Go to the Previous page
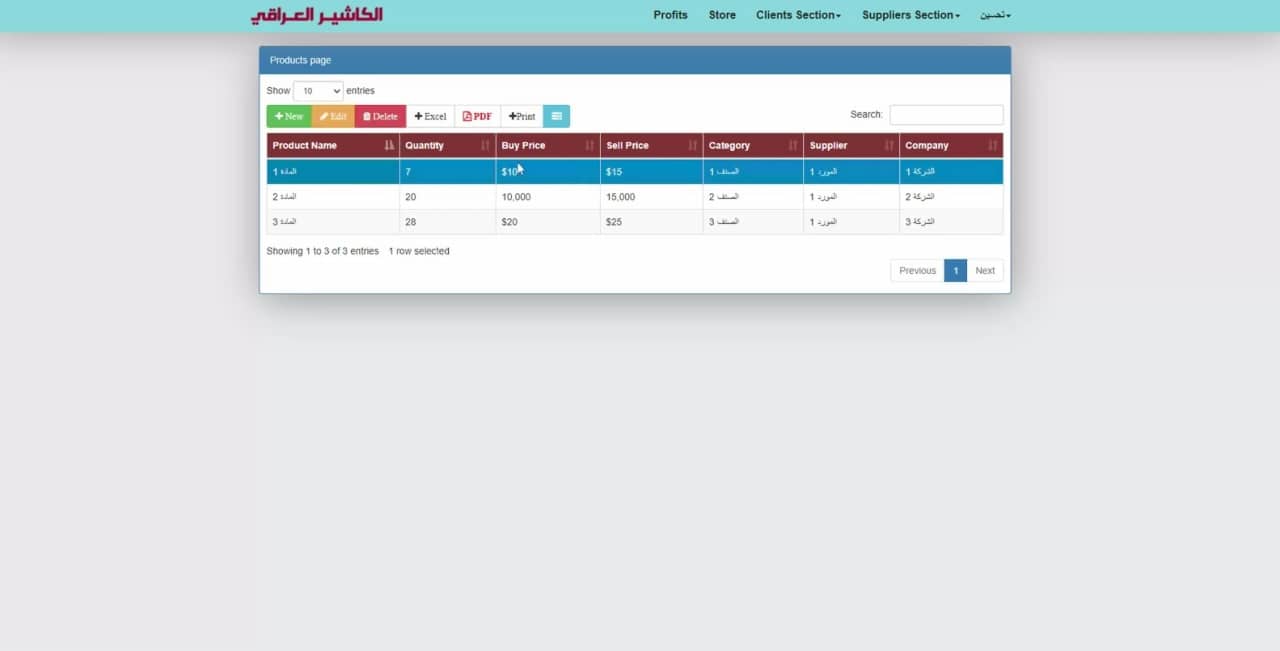Screen dimensions: 1280x651 coord(917,271)
